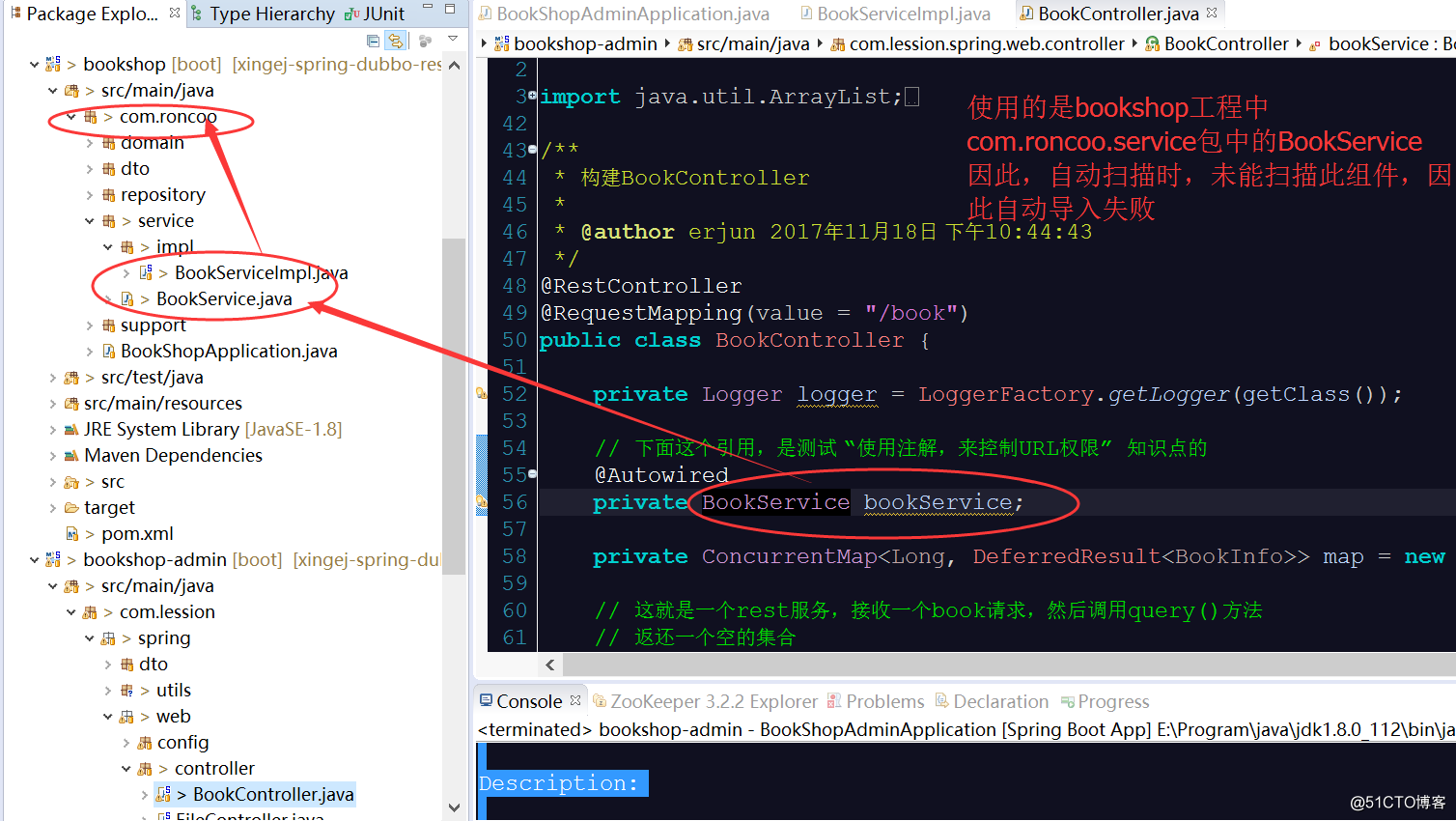Viewport: 1456px width, 821px height.
Task: Expand the Maven Dependencies node
Action: (52, 456)
